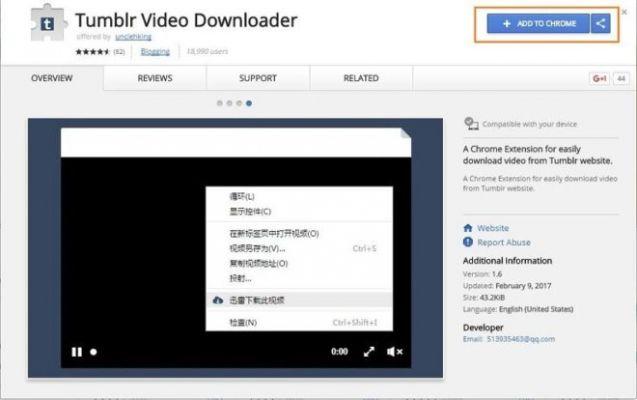Viewport: 637px width, 400px height.
Task: Switch to the Reviews tab
Action: point(155,78)
